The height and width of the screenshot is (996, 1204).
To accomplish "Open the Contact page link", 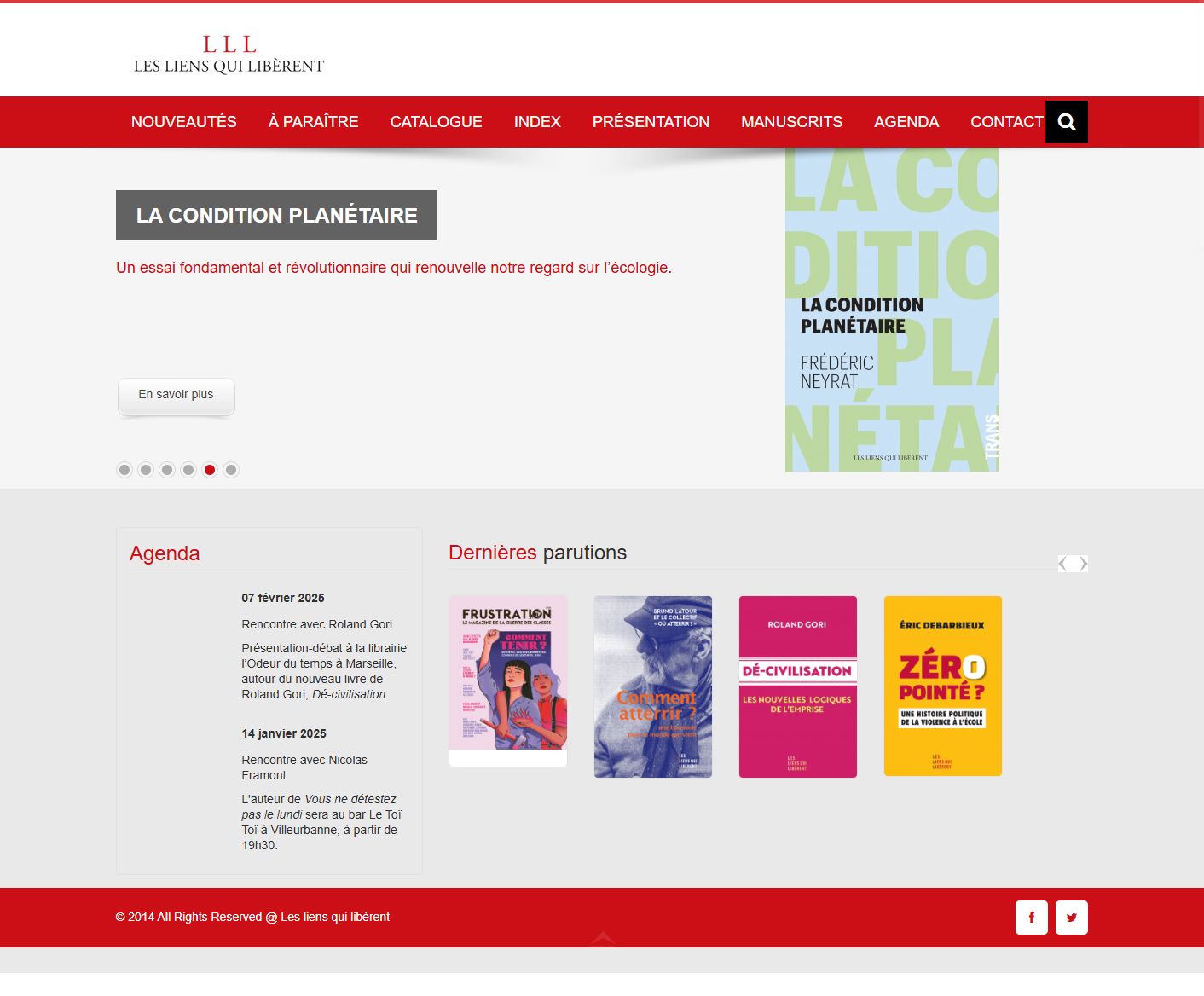I will [x=1006, y=122].
